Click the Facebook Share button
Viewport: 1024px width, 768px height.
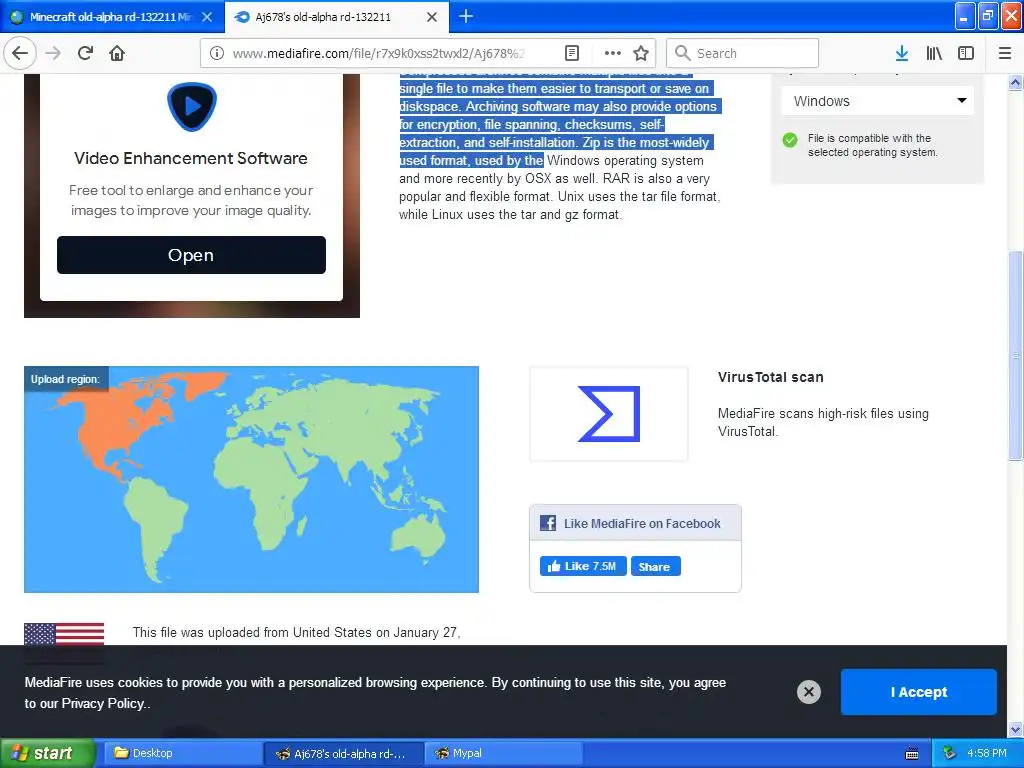(656, 566)
